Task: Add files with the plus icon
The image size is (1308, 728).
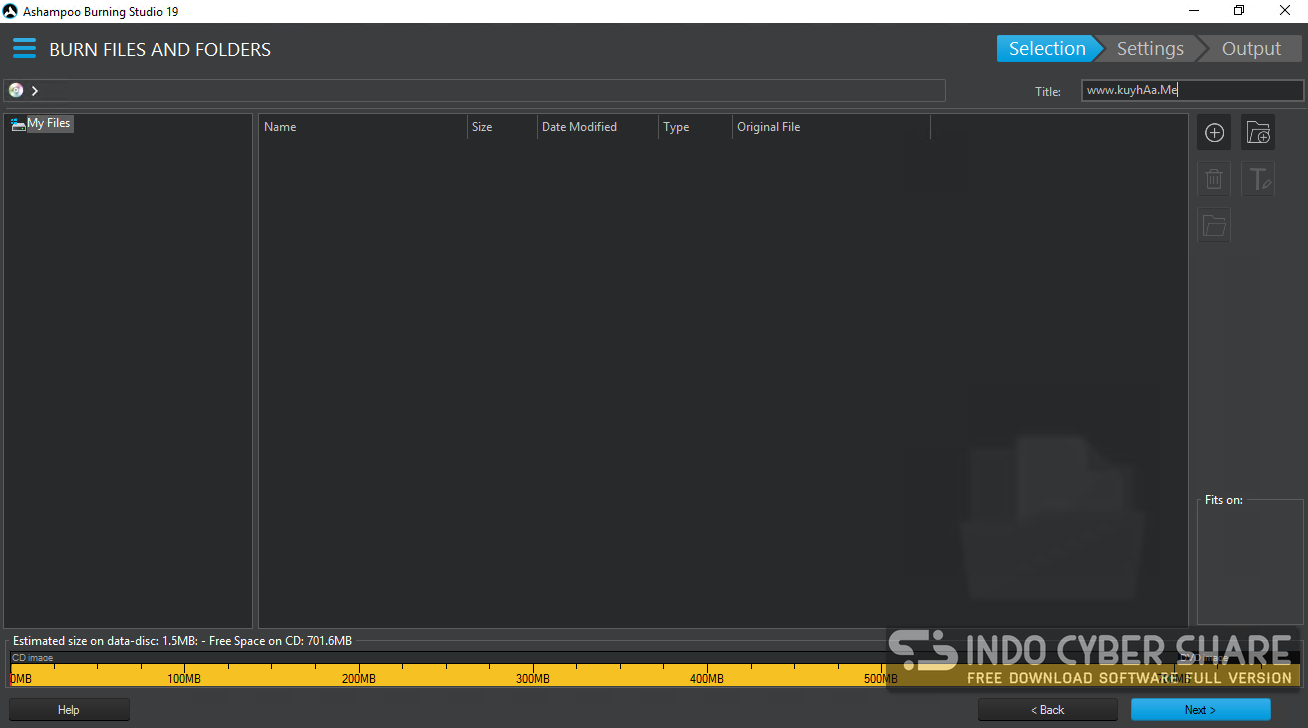Action: coord(1214,132)
